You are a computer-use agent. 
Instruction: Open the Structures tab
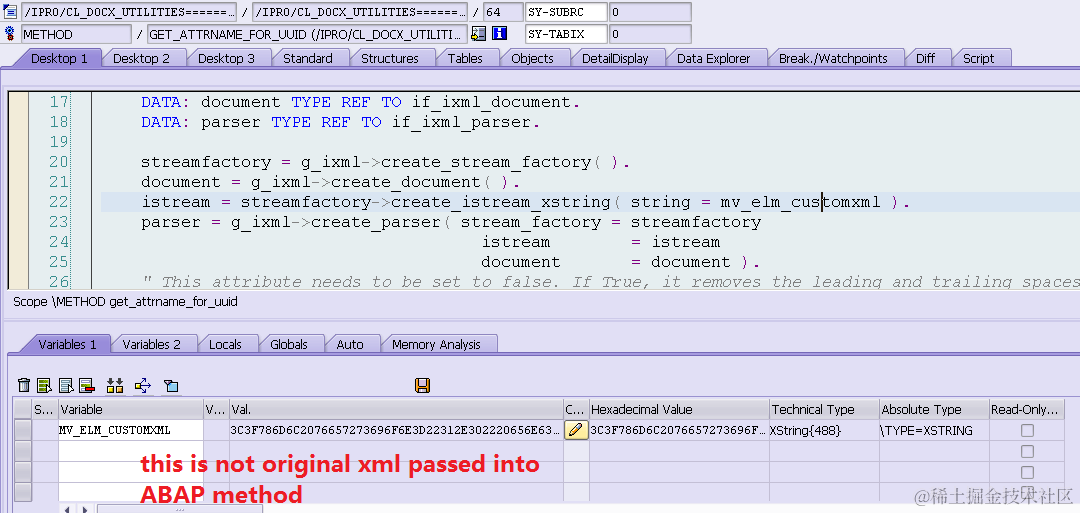click(x=390, y=59)
